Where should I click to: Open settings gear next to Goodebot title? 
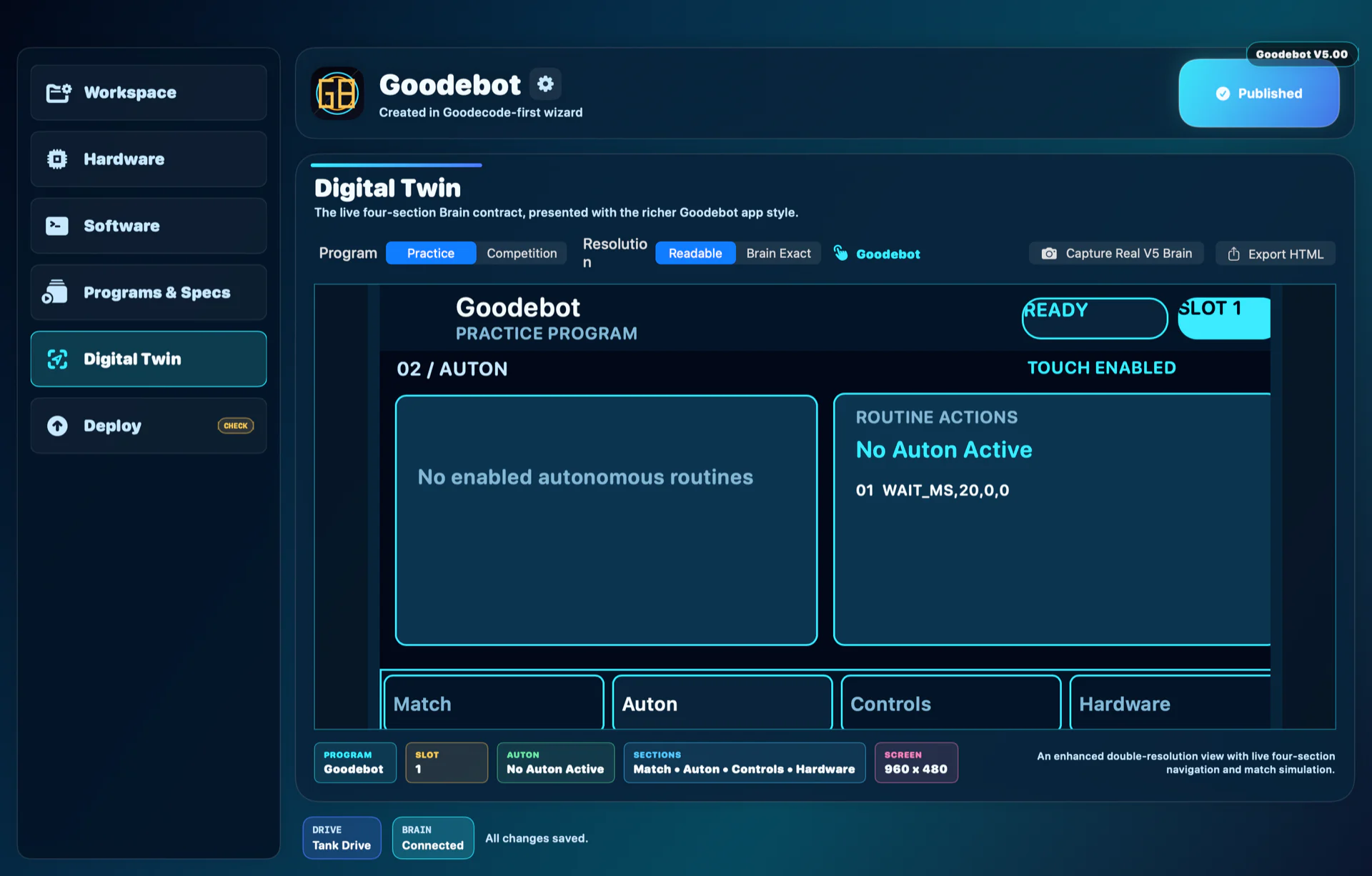click(545, 84)
